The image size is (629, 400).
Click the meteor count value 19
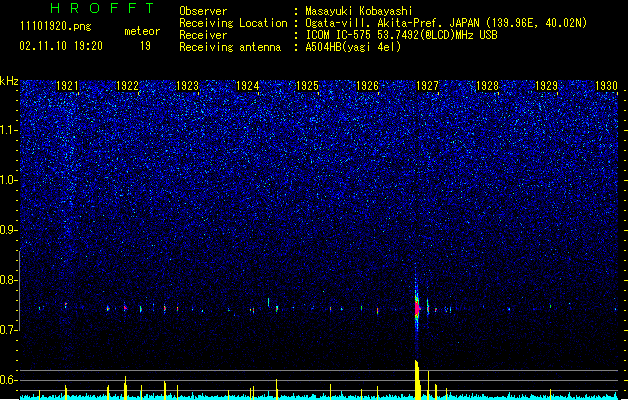145,46
